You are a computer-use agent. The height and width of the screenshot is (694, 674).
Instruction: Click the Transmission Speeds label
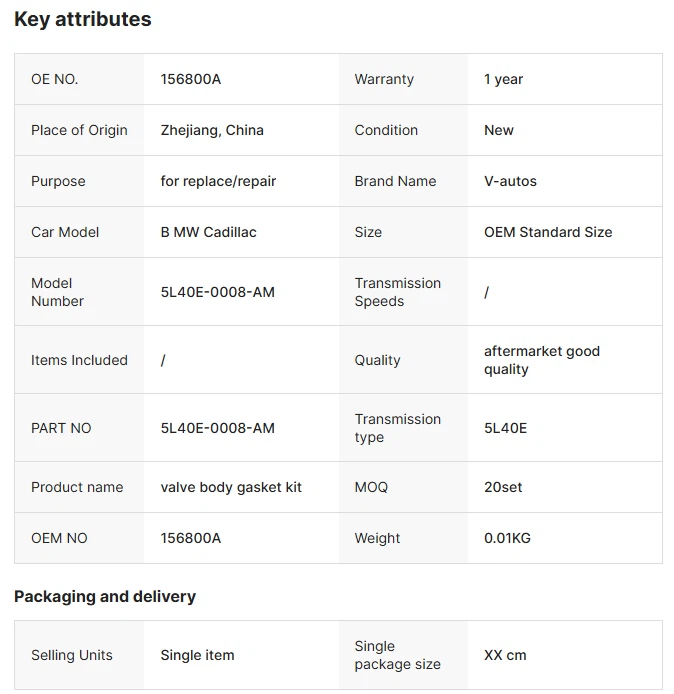[x=397, y=292]
